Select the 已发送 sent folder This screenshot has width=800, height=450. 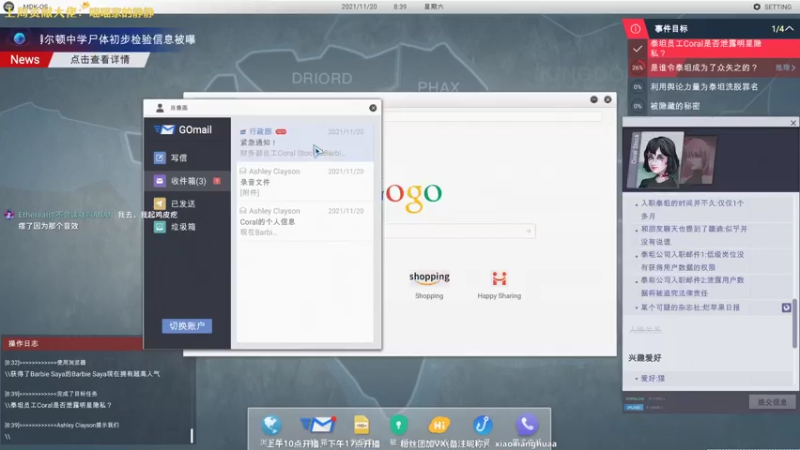click(x=187, y=204)
